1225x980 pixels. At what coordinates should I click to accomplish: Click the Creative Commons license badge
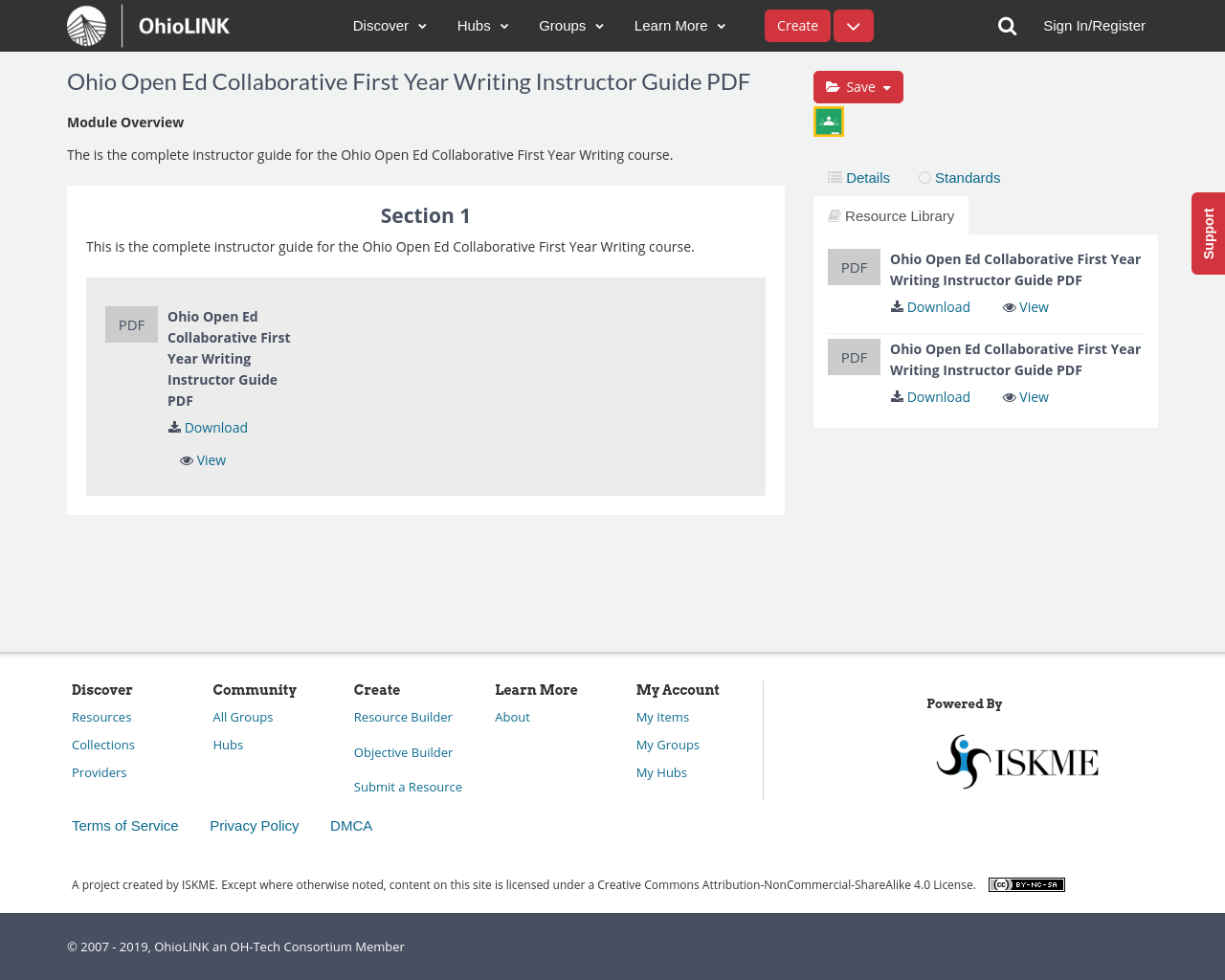click(1026, 885)
